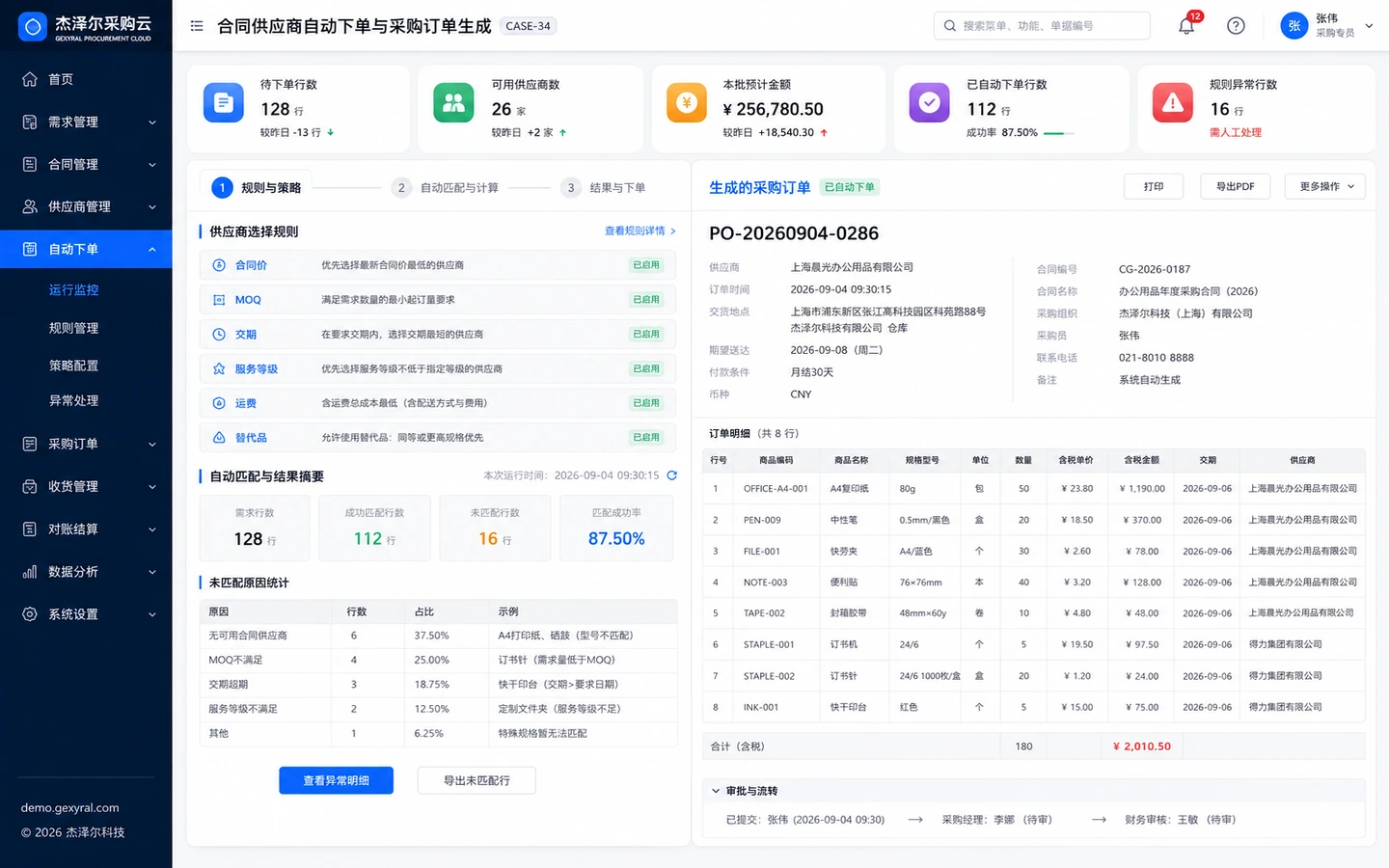Open 规则管理 submenu item
This screenshot has width=1389, height=868.
click(74, 328)
